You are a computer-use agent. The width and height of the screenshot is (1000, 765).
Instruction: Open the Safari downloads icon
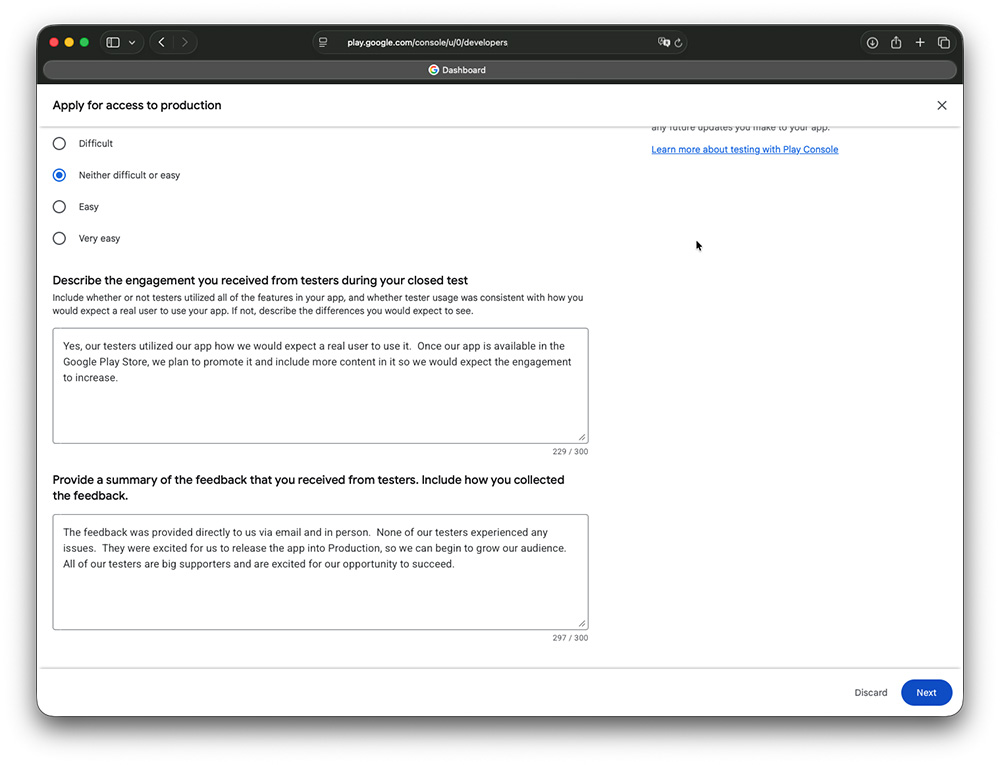[872, 43]
